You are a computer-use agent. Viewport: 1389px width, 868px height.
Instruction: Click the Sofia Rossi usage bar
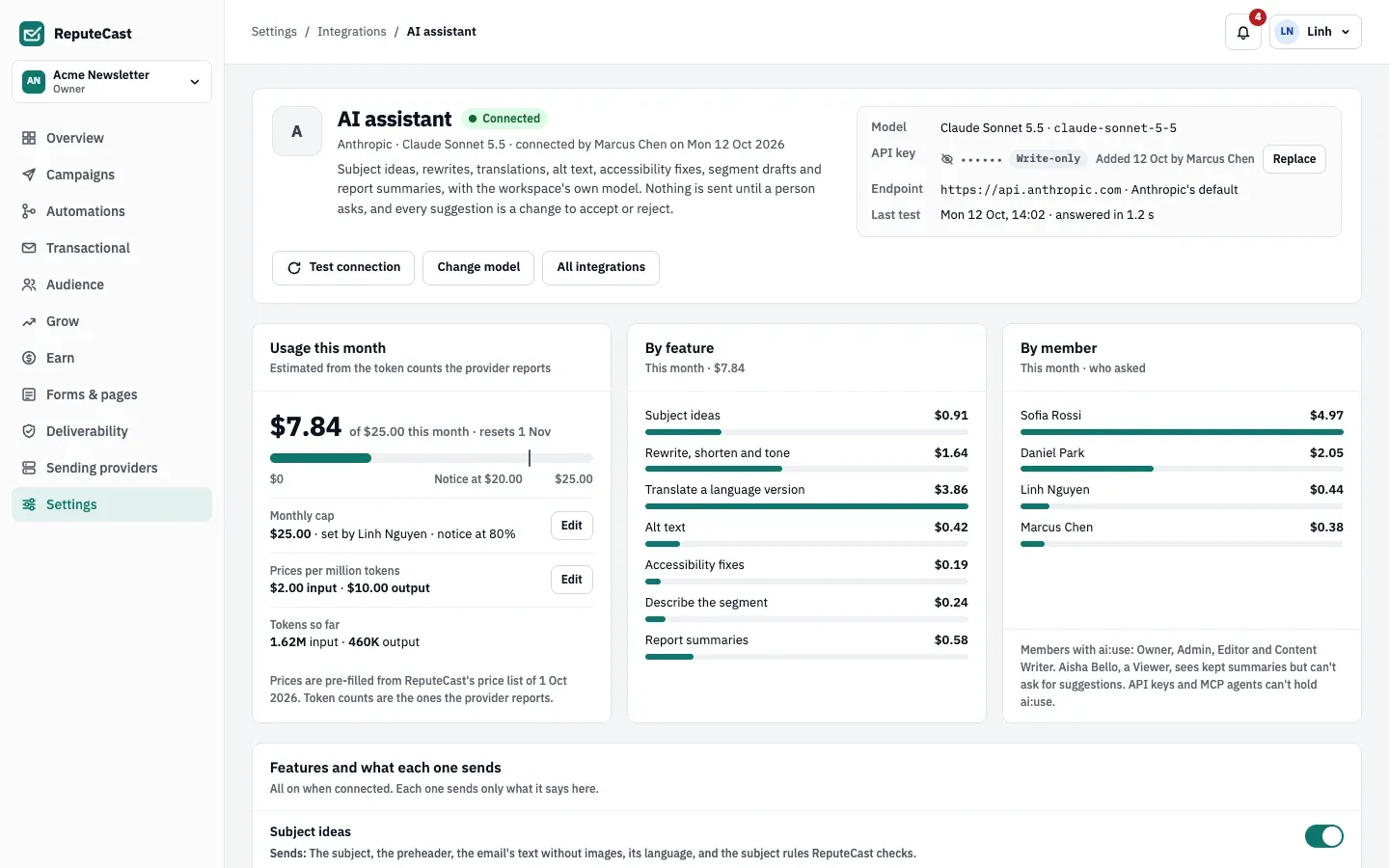[1182, 432]
